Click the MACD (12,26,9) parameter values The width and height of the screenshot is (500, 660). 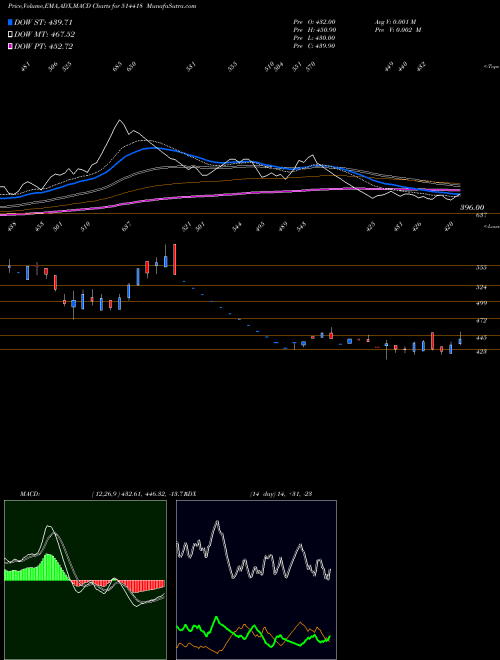(139, 494)
